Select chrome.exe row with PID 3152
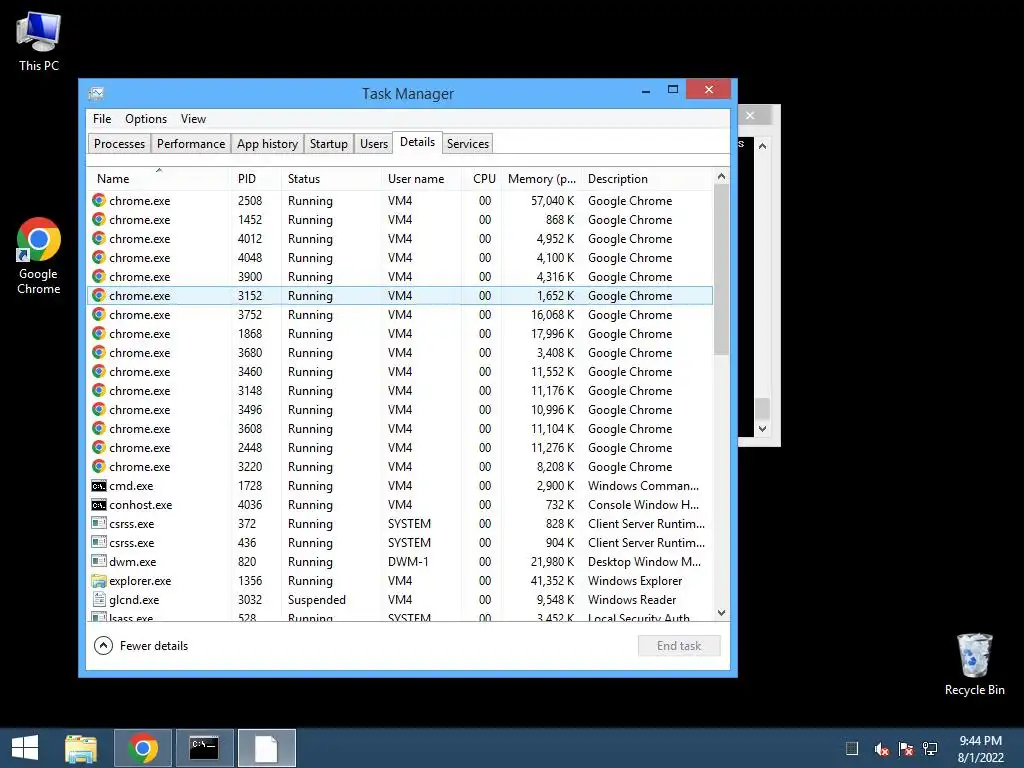 400,296
